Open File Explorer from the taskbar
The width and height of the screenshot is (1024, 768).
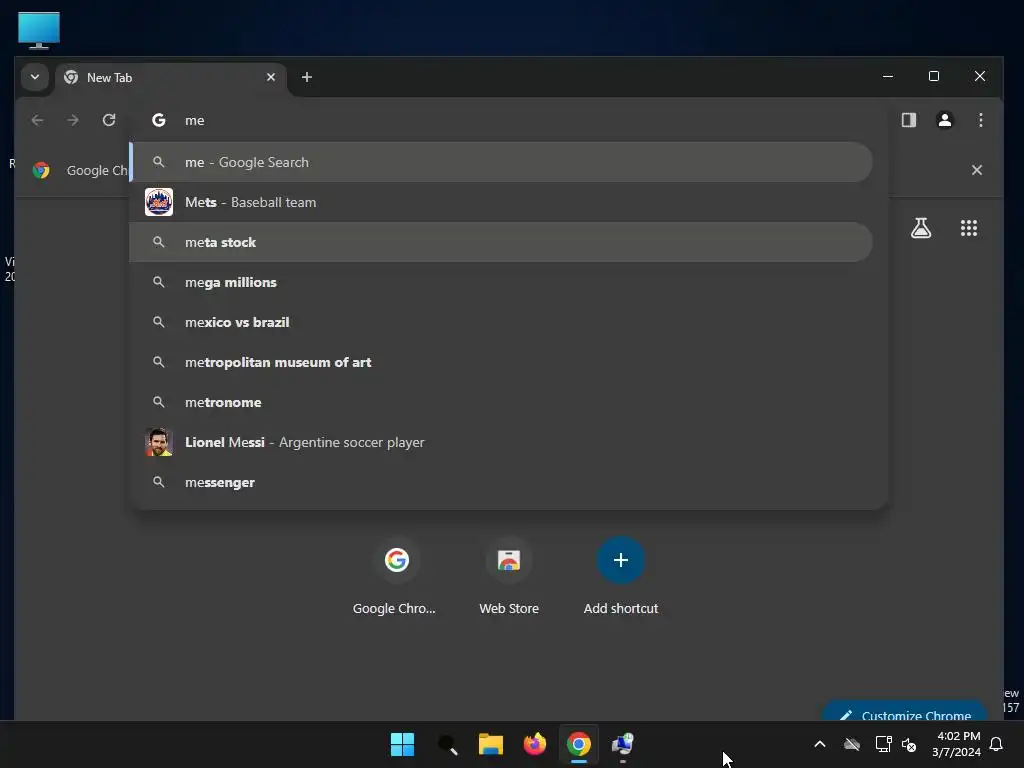click(x=490, y=744)
